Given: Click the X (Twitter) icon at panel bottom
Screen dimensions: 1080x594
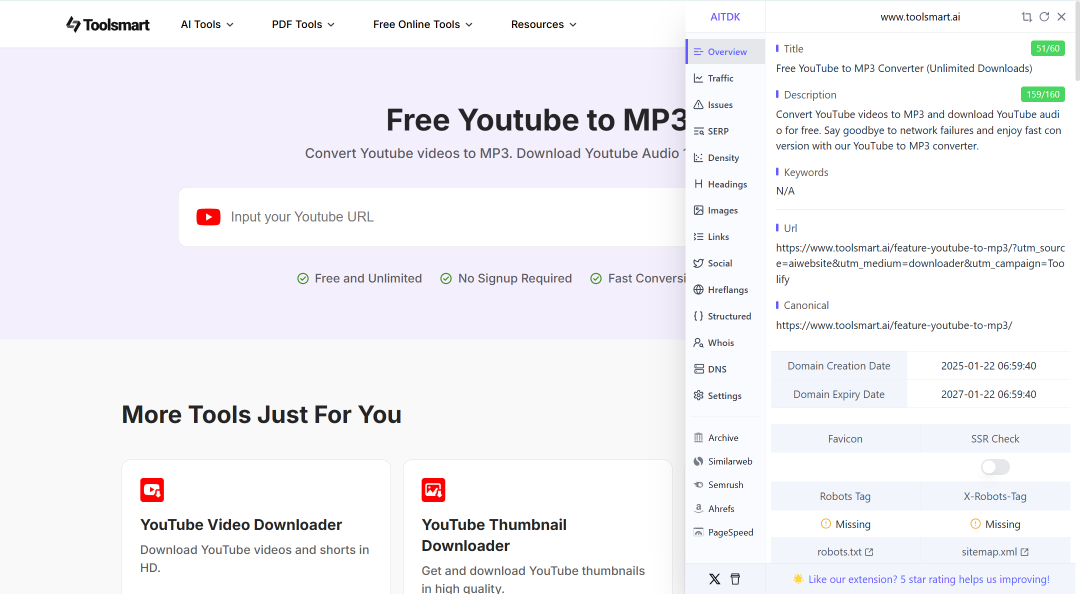Looking at the screenshot, I should (x=714, y=579).
